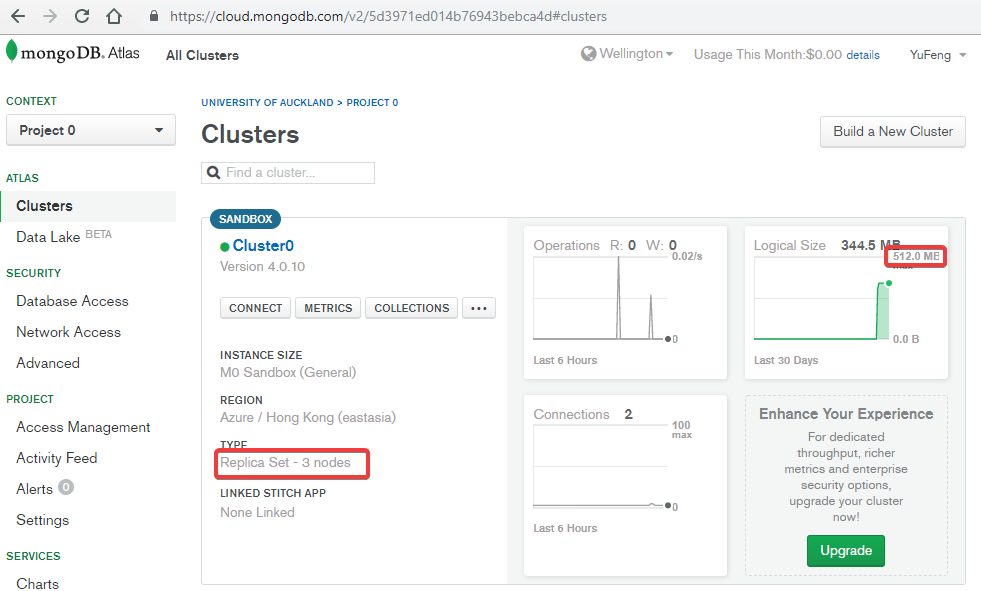Viewport: 981px width, 591px height.
Task: Reload the page with the refresh icon
Action: tap(82, 16)
